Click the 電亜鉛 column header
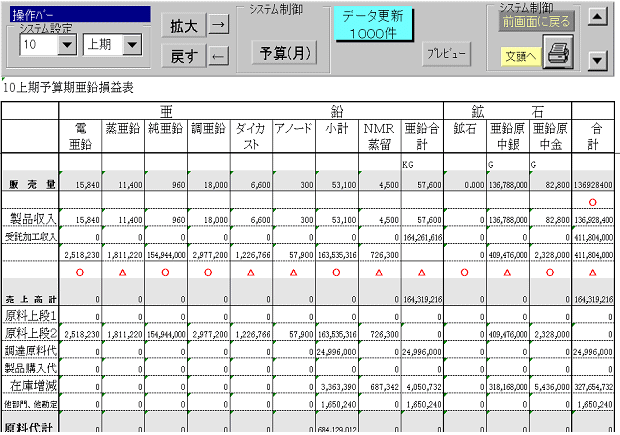 click(x=80, y=136)
